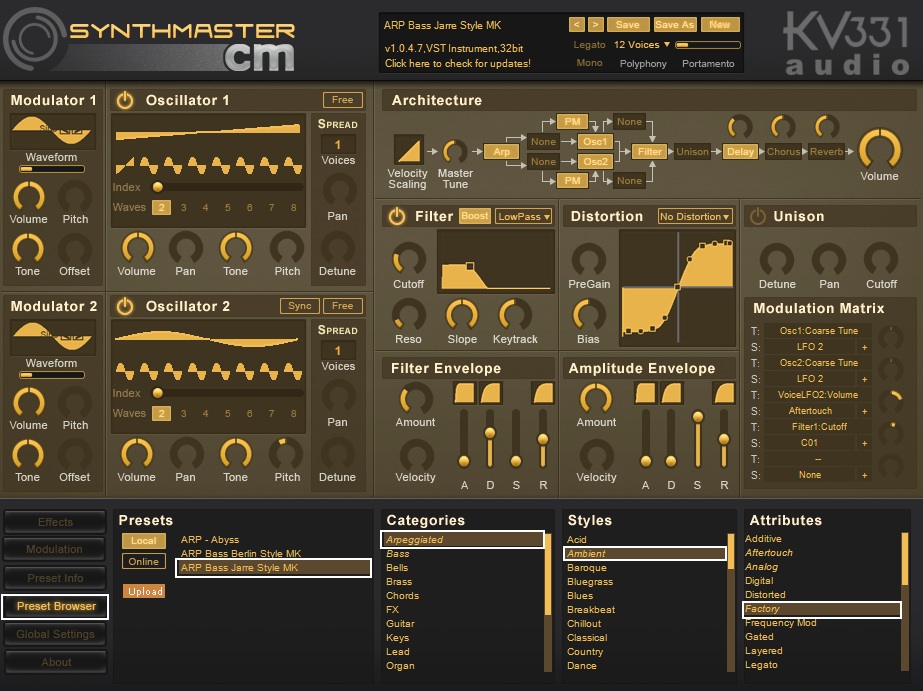The image size is (923, 691).
Task: Open the Aftertouch source dropdown
Action: pos(810,411)
